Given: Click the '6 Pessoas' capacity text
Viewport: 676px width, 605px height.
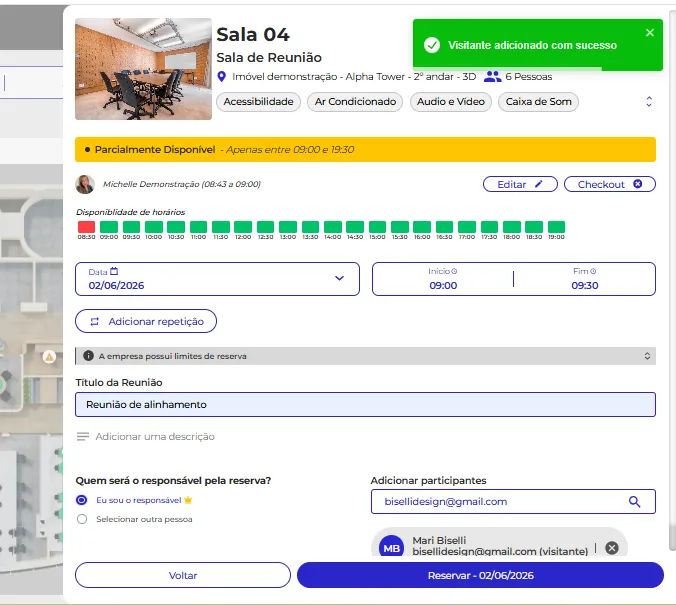Looking at the screenshot, I should click(529, 77).
